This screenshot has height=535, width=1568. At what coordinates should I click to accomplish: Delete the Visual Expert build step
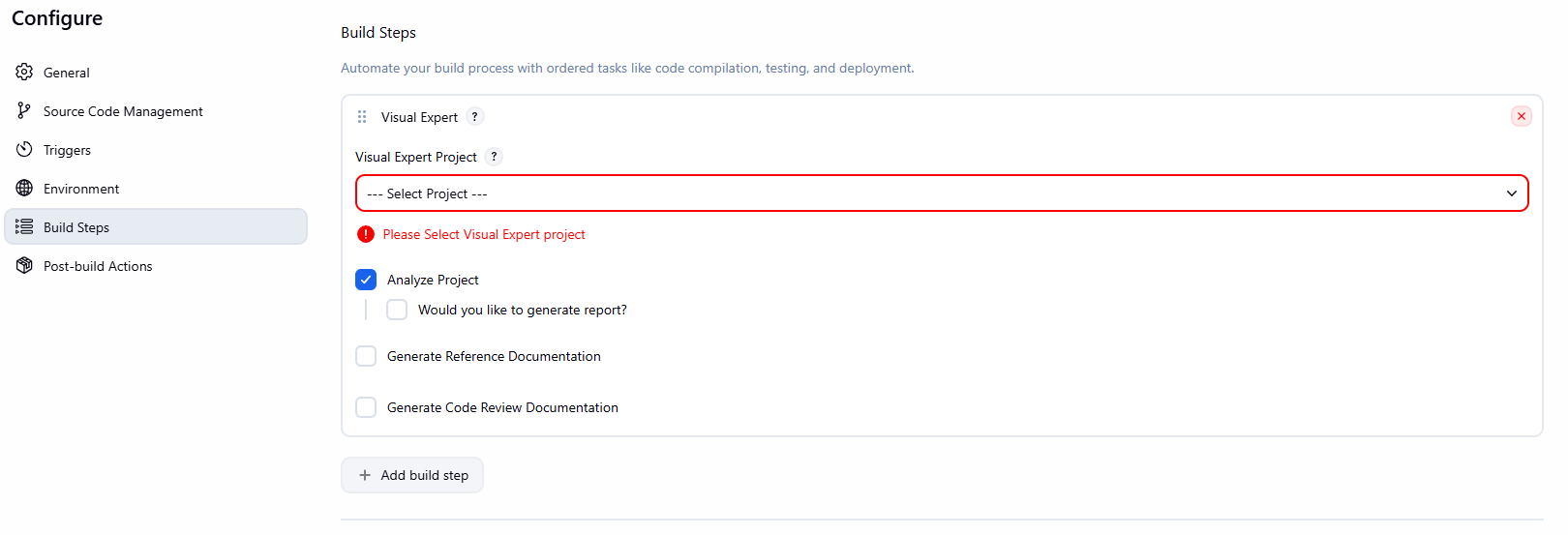1522,116
